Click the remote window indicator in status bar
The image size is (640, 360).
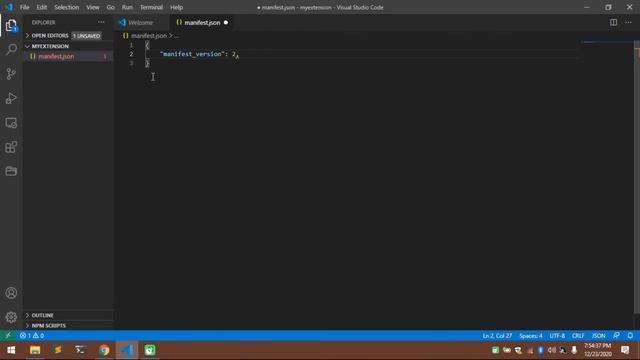click(x=8, y=336)
